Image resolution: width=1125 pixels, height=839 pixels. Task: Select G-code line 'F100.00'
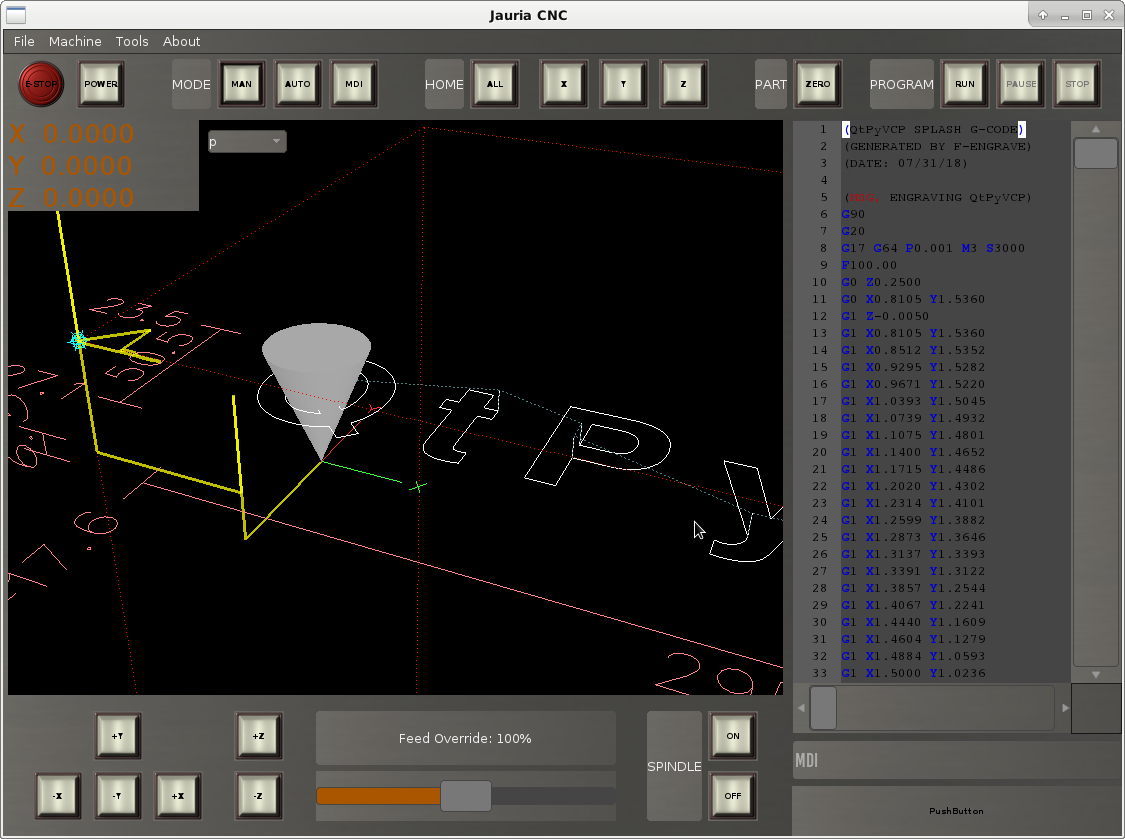coord(869,265)
